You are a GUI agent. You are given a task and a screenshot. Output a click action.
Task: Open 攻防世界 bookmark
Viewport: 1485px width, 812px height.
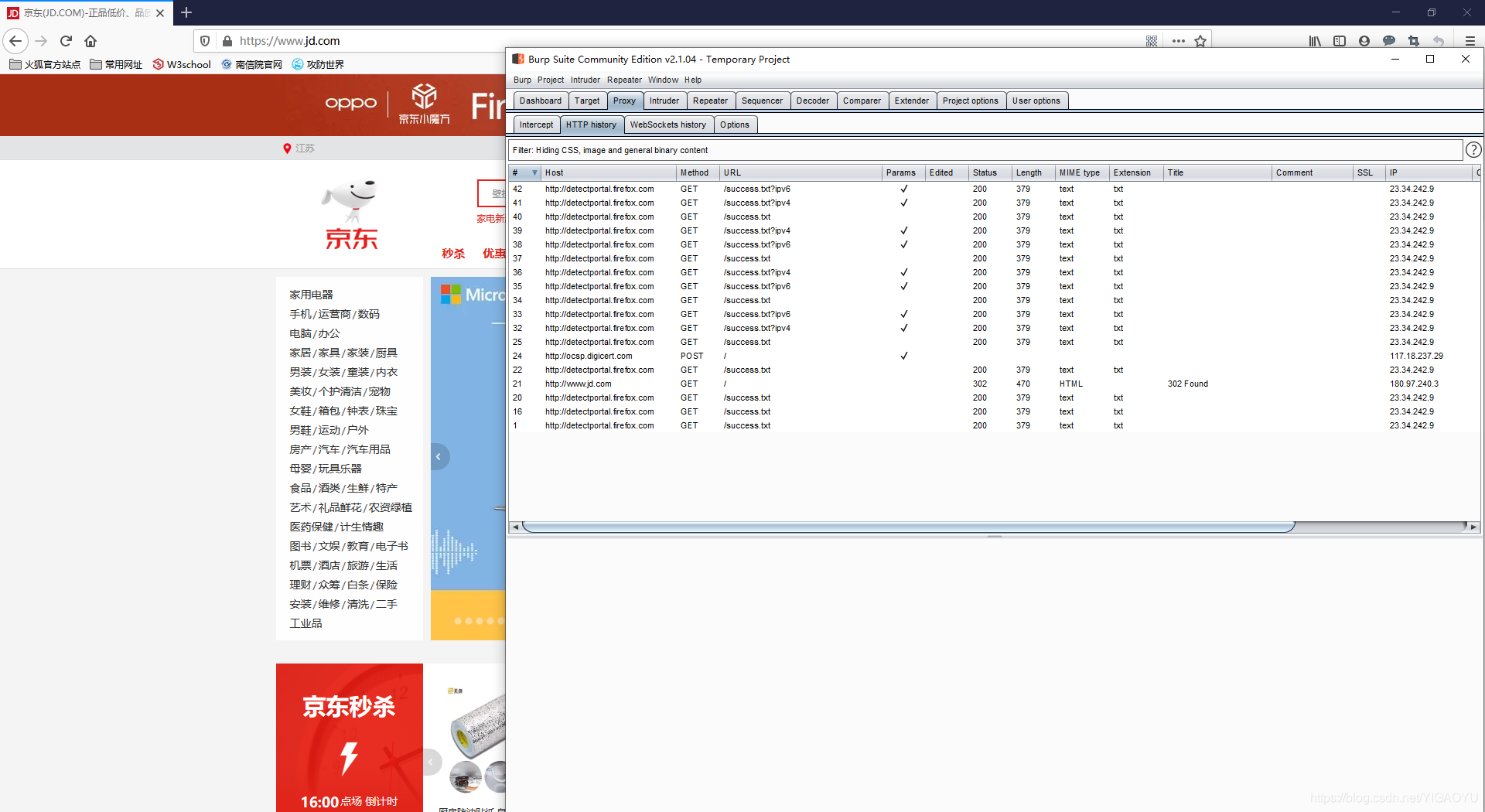pyautogui.click(x=318, y=64)
